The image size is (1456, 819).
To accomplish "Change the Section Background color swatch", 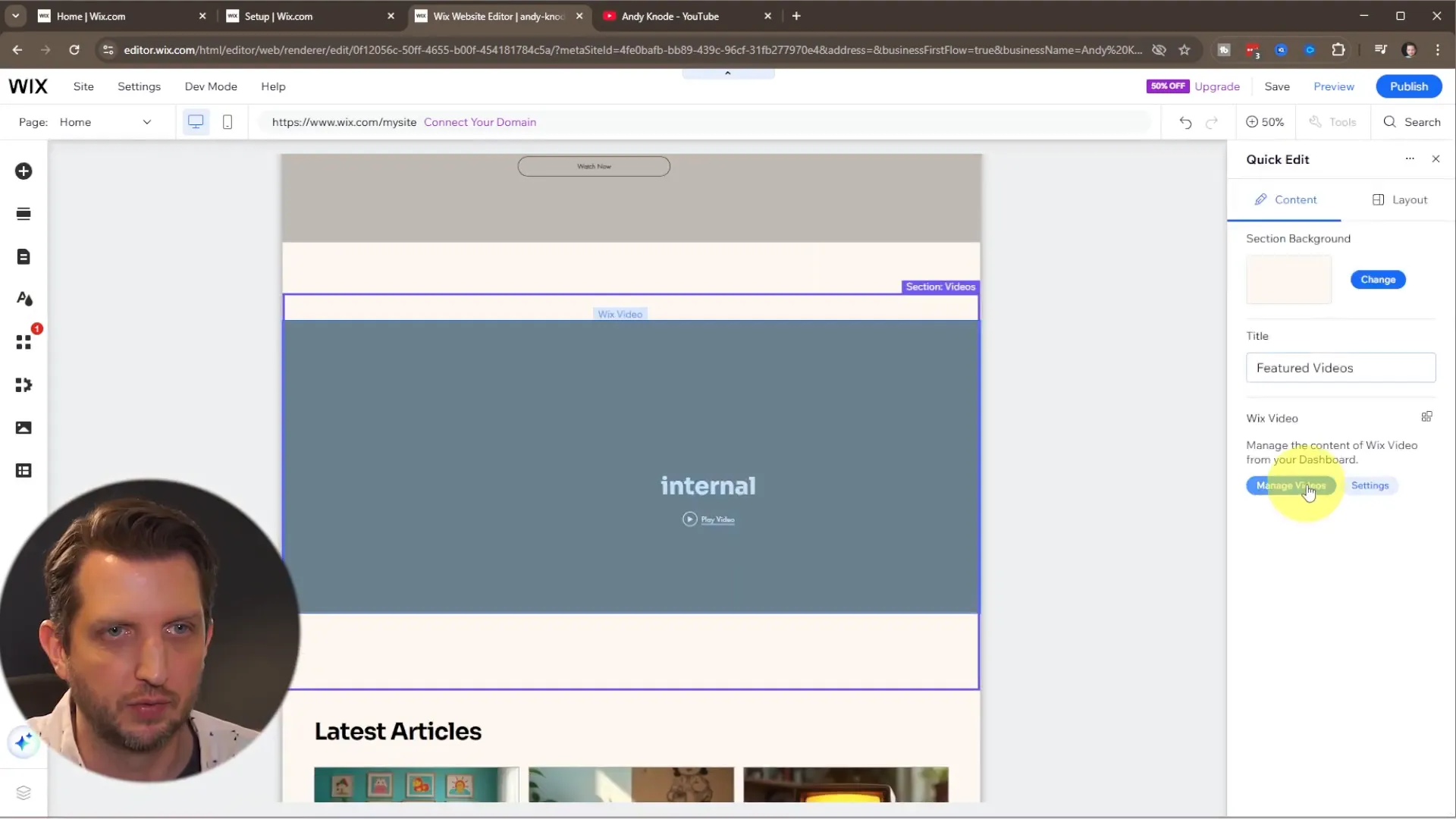I will [x=1288, y=279].
